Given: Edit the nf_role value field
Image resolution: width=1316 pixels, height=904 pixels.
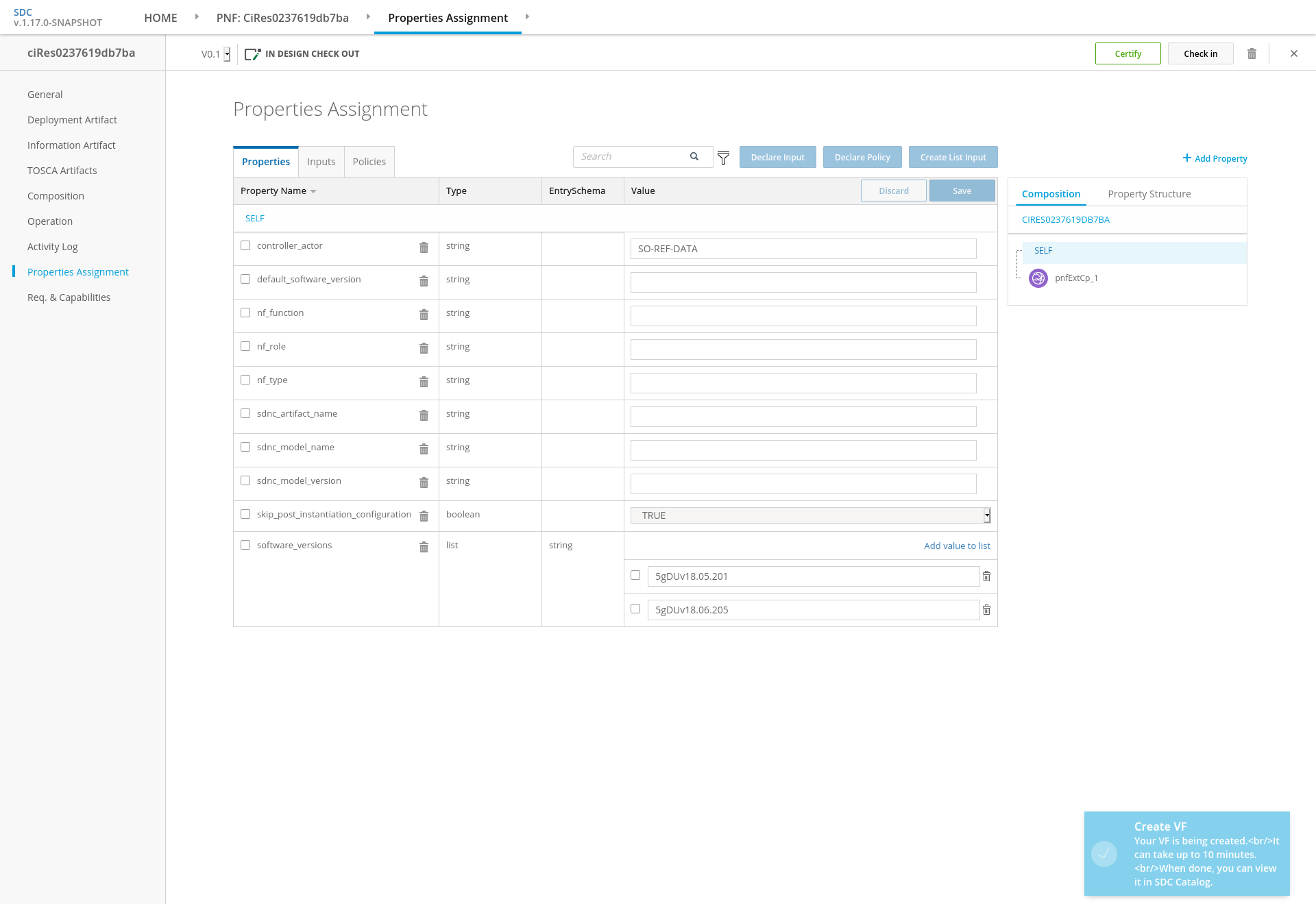Looking at the screenshot, I should click(803, 350).
